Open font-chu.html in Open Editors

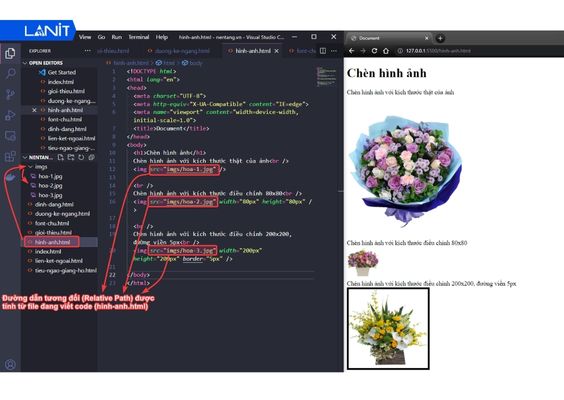pyautogui.click(x=65, y=119)
